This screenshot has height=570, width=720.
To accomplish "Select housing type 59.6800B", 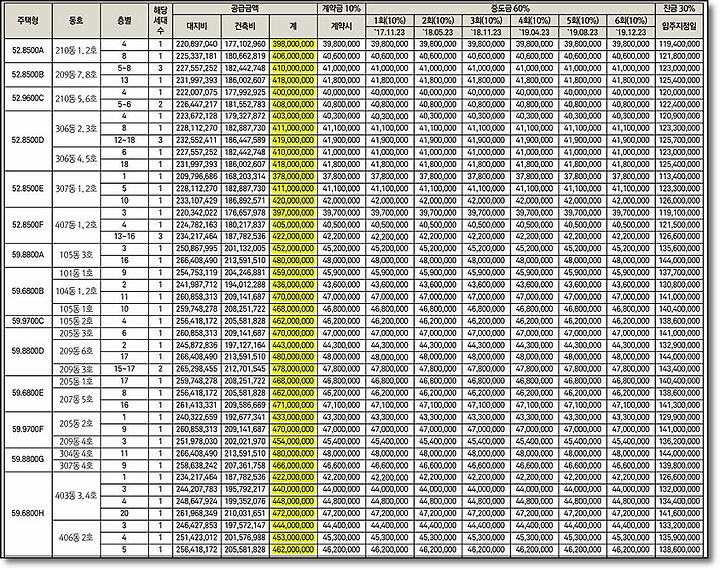I will click(x=28, y=291).
